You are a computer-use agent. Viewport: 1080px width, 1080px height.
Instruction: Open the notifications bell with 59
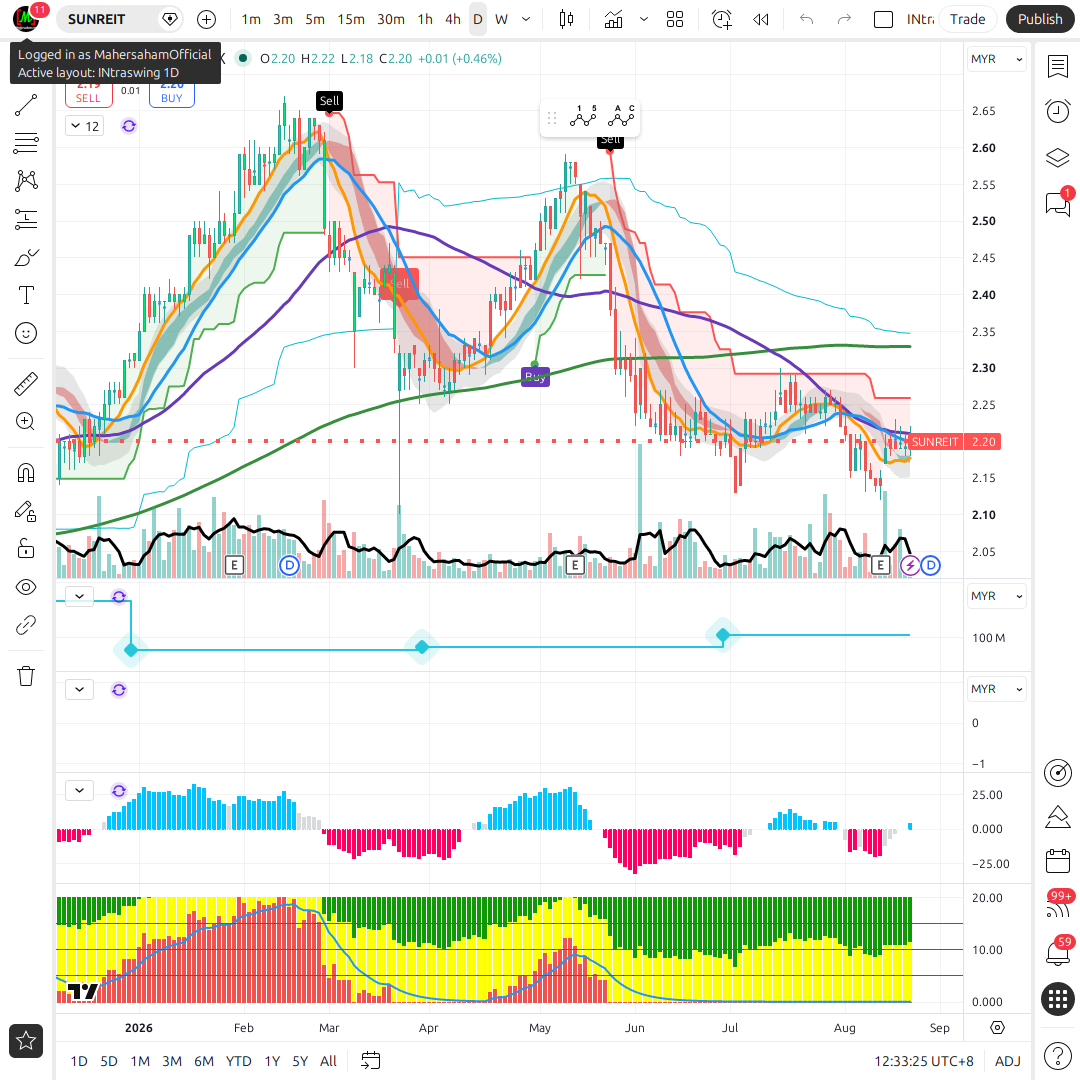coord(1057,952)
